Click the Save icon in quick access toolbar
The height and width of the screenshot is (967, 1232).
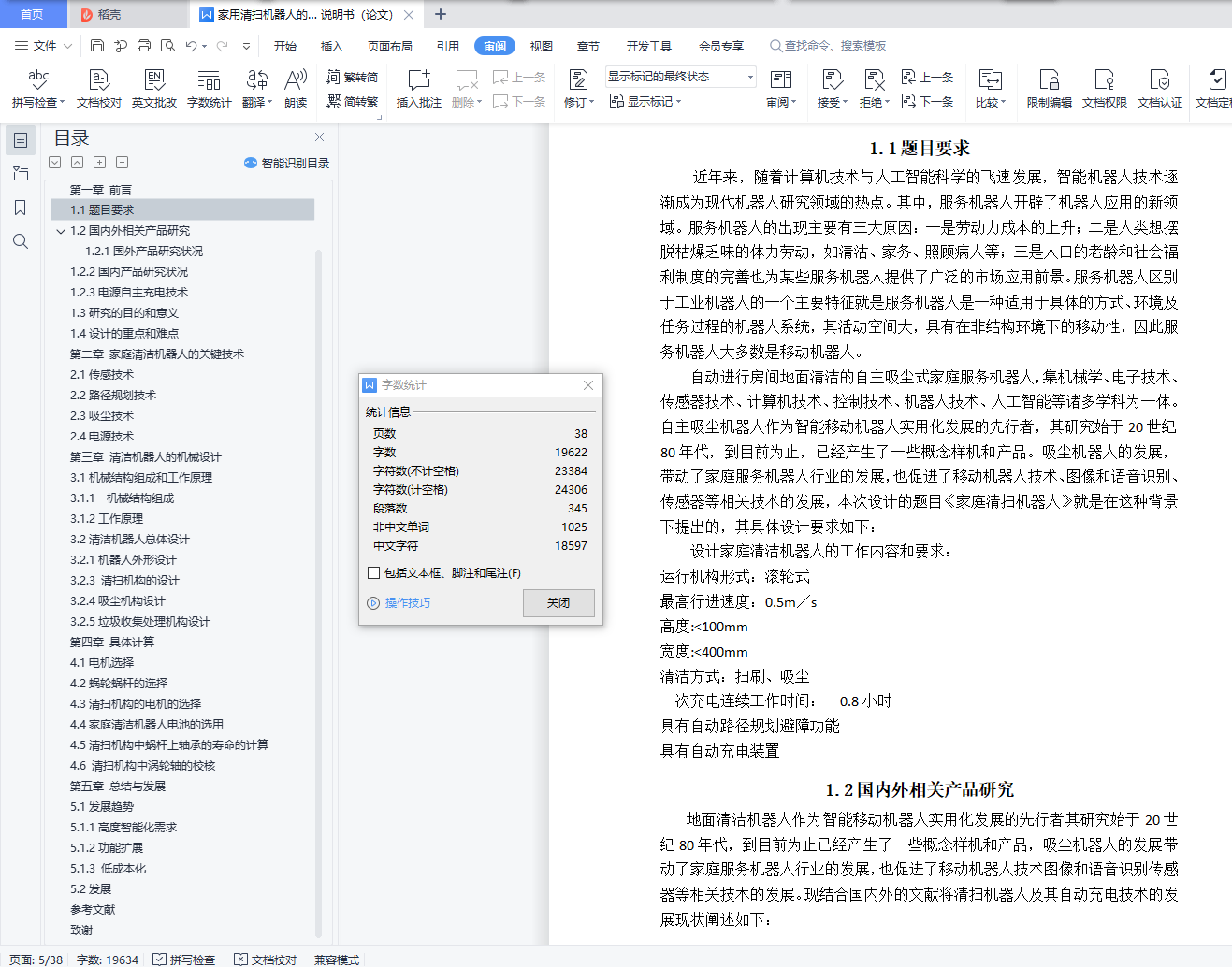point(97,45)
